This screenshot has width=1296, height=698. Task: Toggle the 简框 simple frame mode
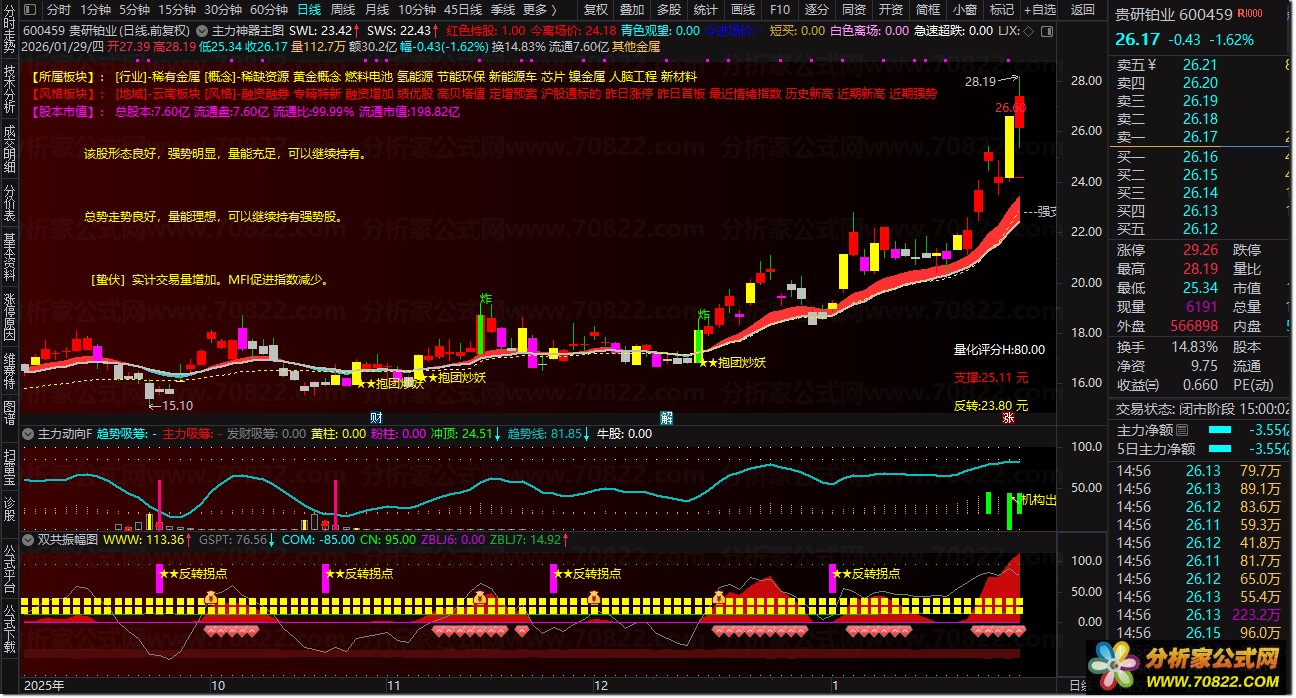(x=927, y=9)
